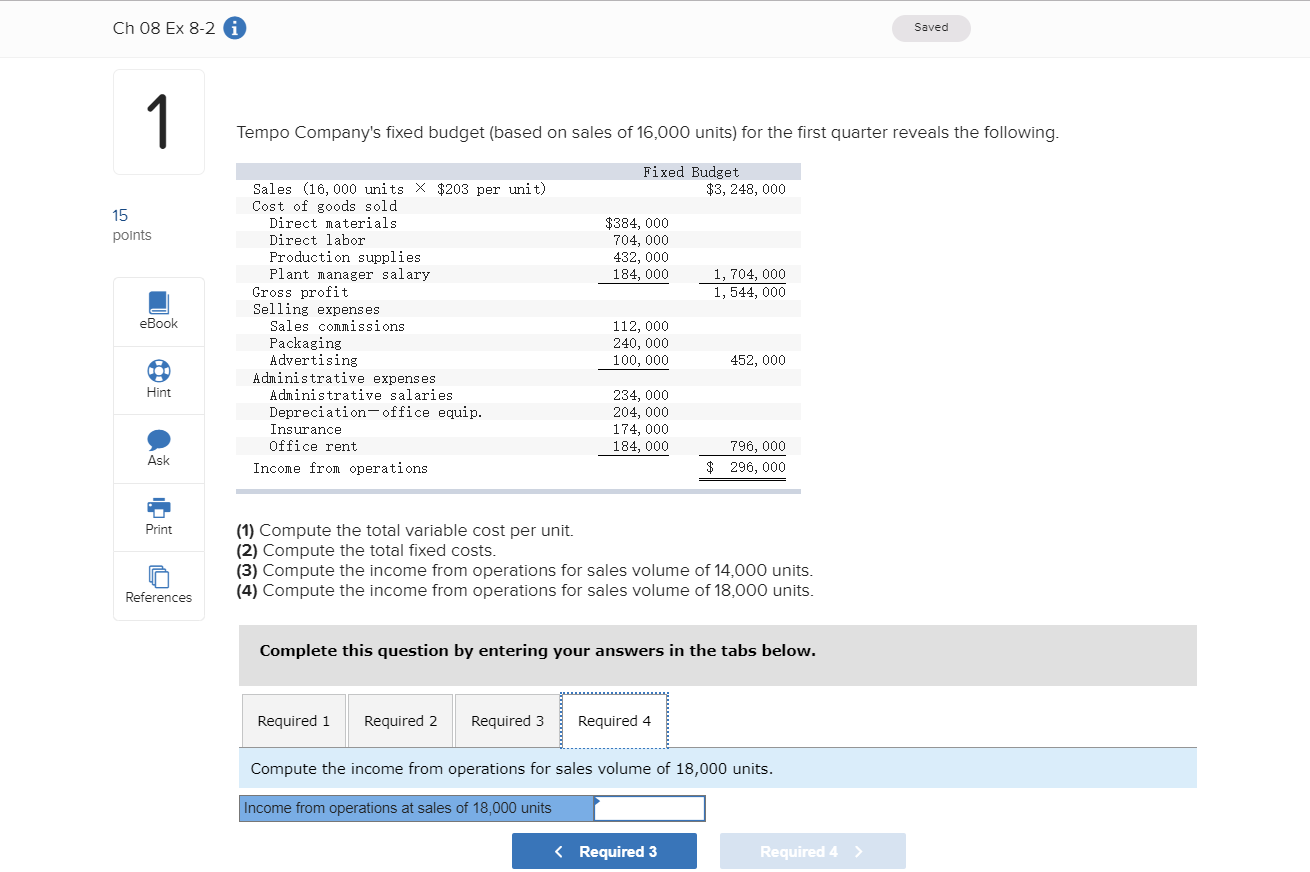Click the income from operations answer field

pos(649,808)
